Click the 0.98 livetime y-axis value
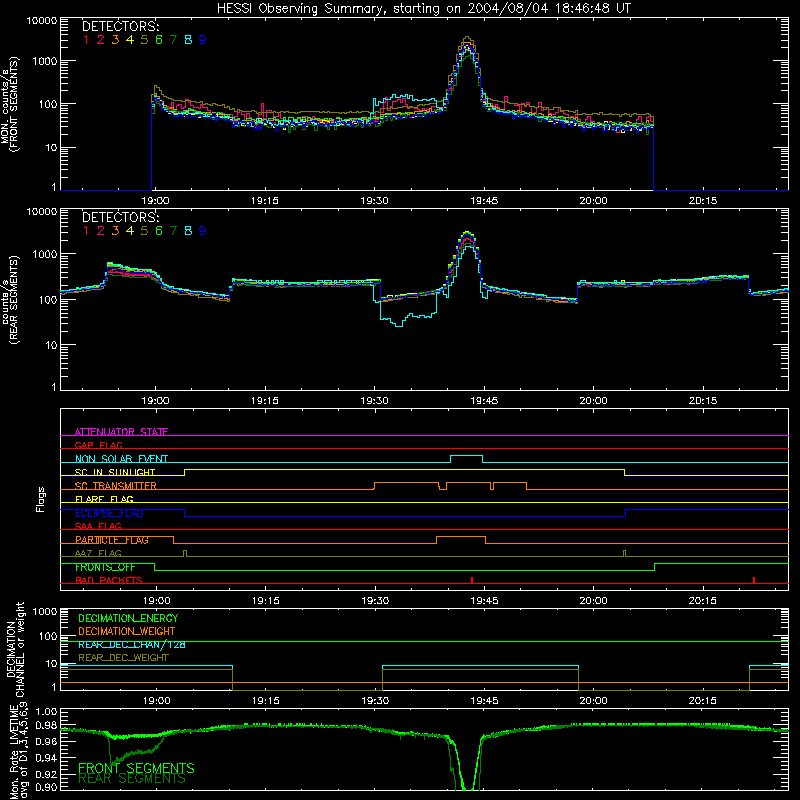 (46, 726)
